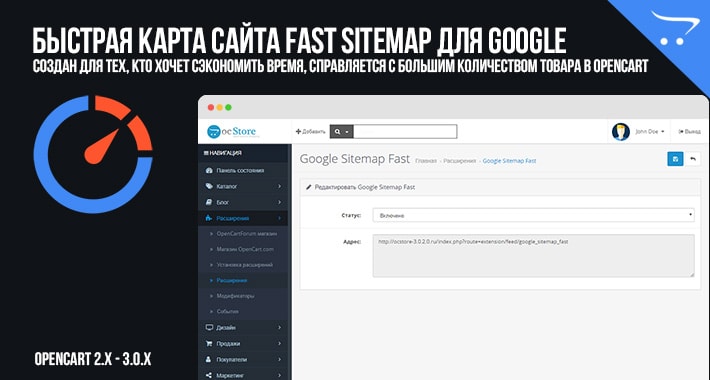Expand the Продажи menu chevron
Image resolution: width=710 pixels, height=380 pixels.
[x=279, y=343]
